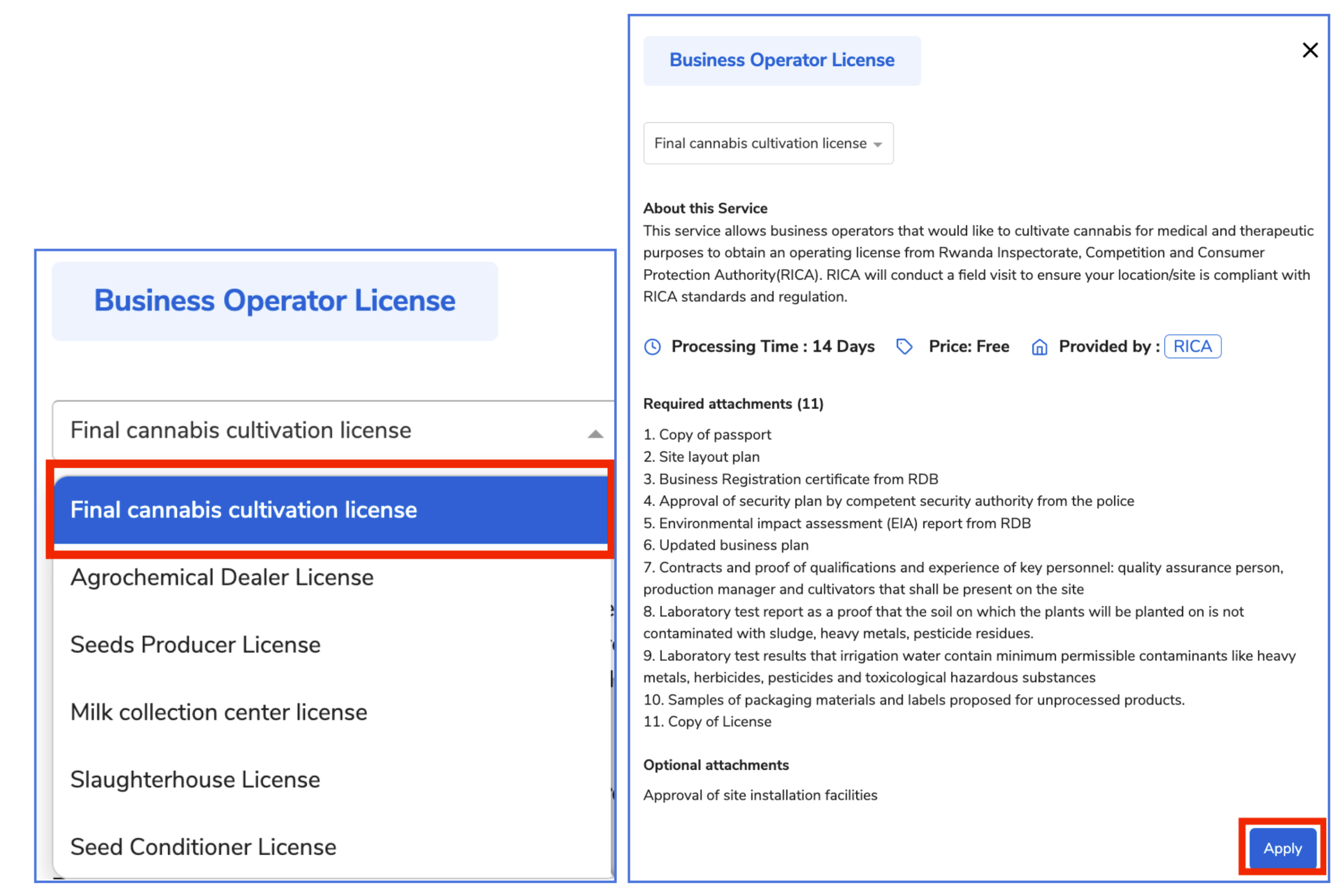This screenshot has width=1340, height=896.
Task: Click the Required attachments (11) heading
Action: (x=733, y=404)
